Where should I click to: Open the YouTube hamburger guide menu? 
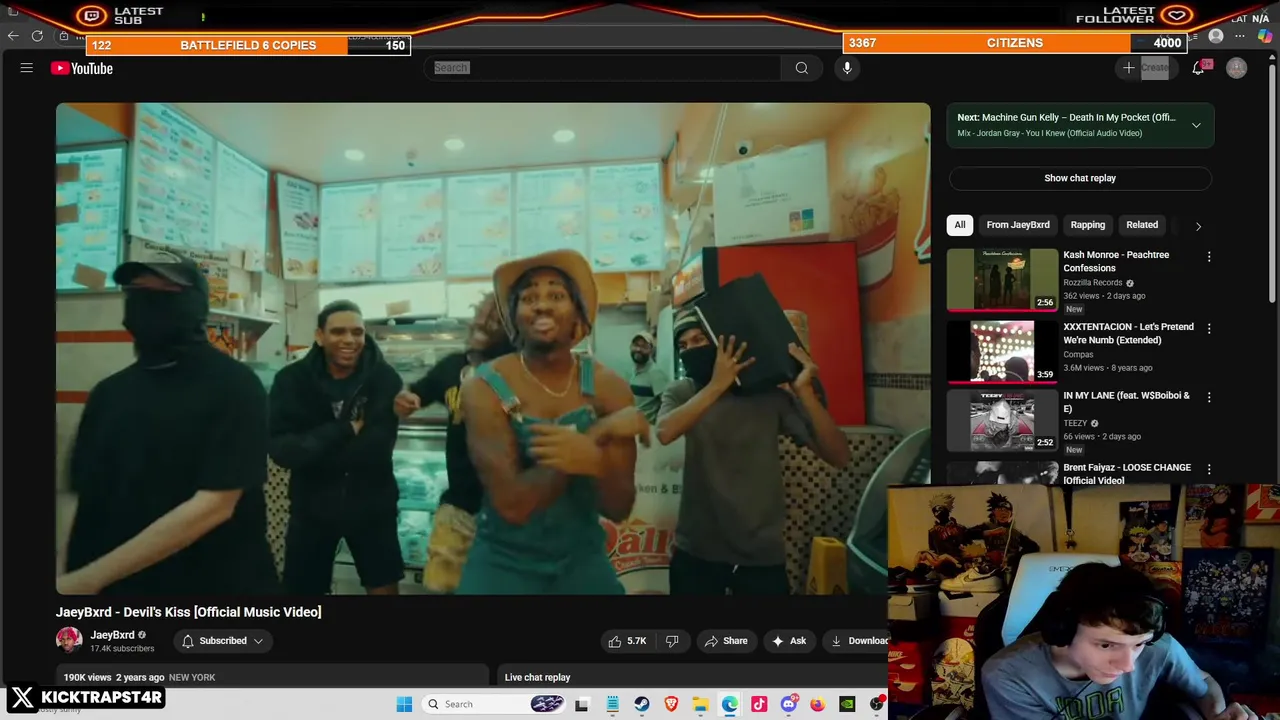pyautogui.click(x=27, y=68)
